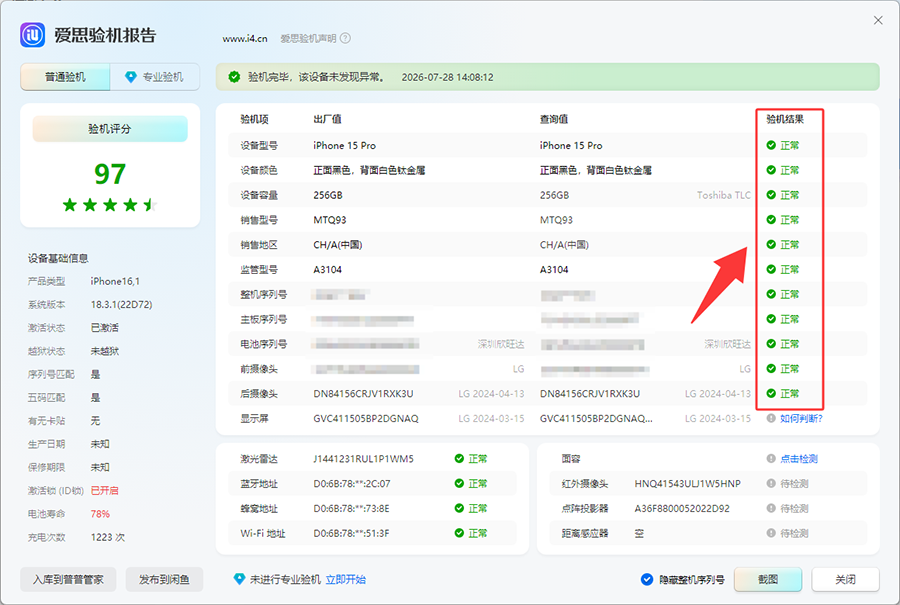The width and height of the screenshot is (900, 605).
Task: Switch to the 专业验机 tab
Action: click(x=155, y=77)
